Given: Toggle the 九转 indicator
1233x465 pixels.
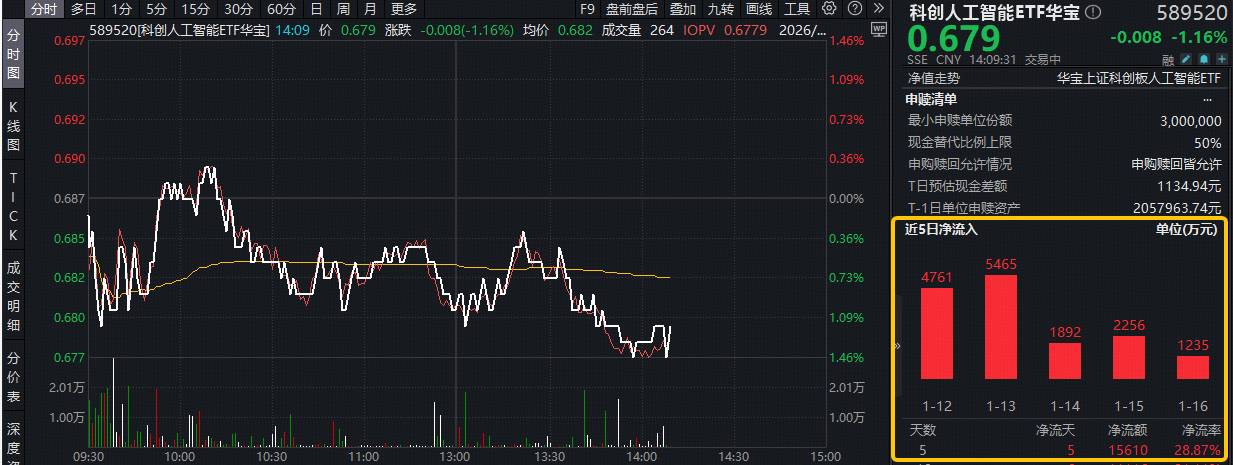Looking at the screenshot, I should [720, 9].
